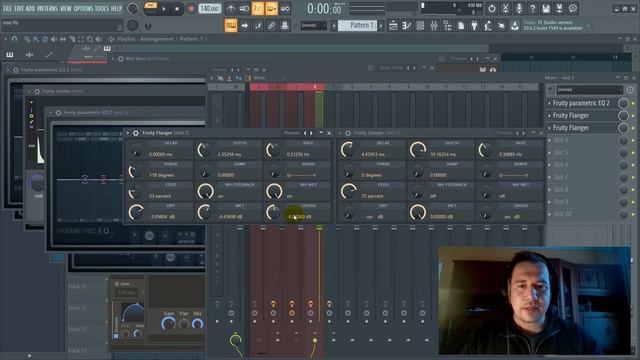
Task: Toggle INV FEEDBACK knob set to on
Action: (205, 191)
